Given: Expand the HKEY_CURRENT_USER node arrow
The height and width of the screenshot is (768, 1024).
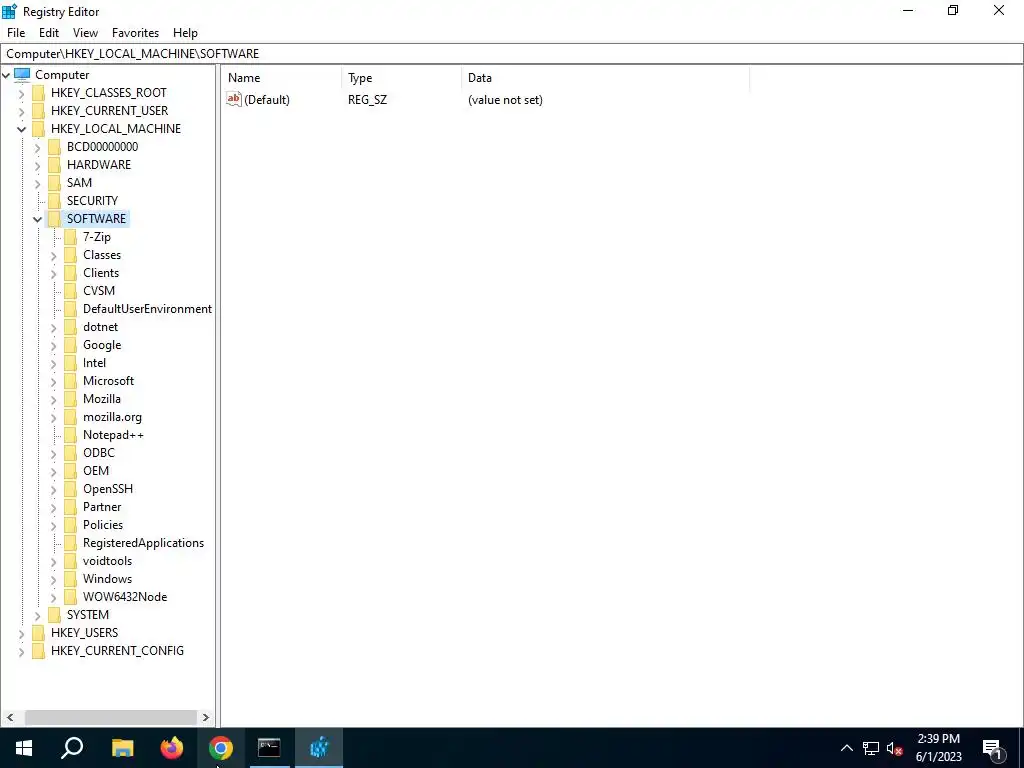Looking at the screenshot, I should tap(22, 111).
